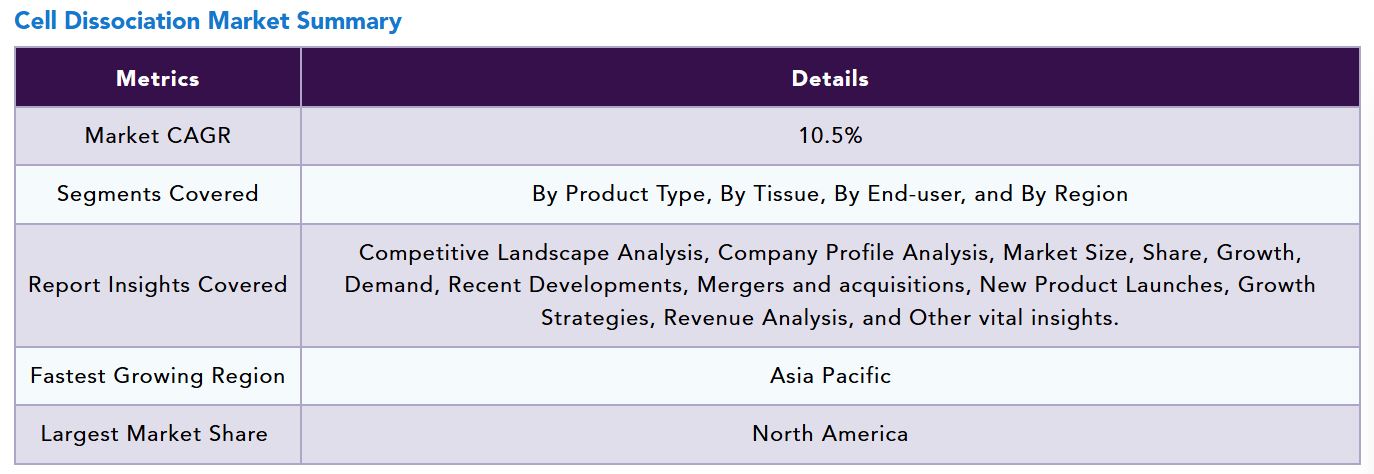This screenshot has width=1374, height=474.
Task: Select the 10.5% value cell
Action: pos(830,136)
